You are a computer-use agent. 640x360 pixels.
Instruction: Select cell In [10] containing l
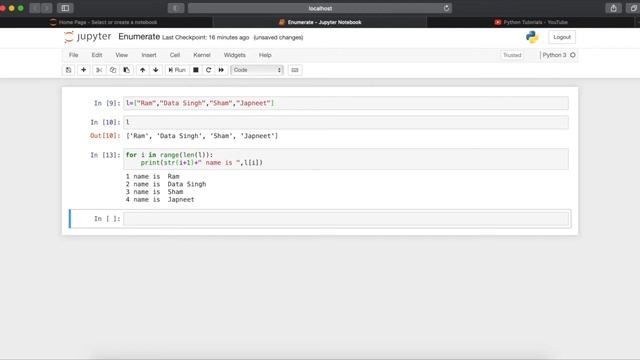point(346,122)
